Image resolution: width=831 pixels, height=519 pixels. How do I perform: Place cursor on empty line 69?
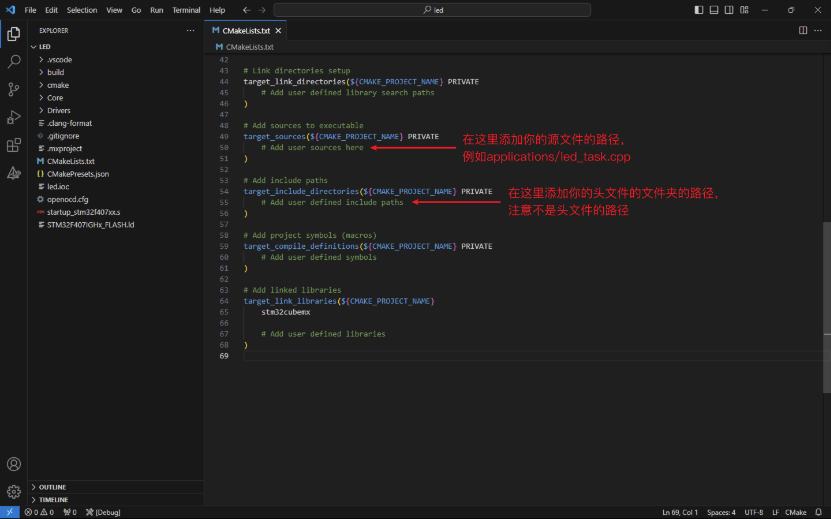533,356
